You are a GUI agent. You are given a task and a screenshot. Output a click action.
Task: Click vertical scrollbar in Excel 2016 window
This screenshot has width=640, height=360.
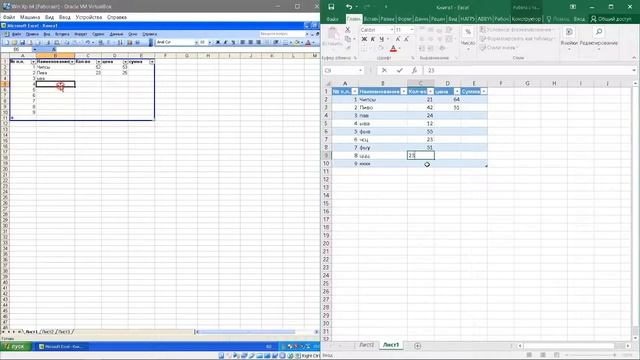635,210
